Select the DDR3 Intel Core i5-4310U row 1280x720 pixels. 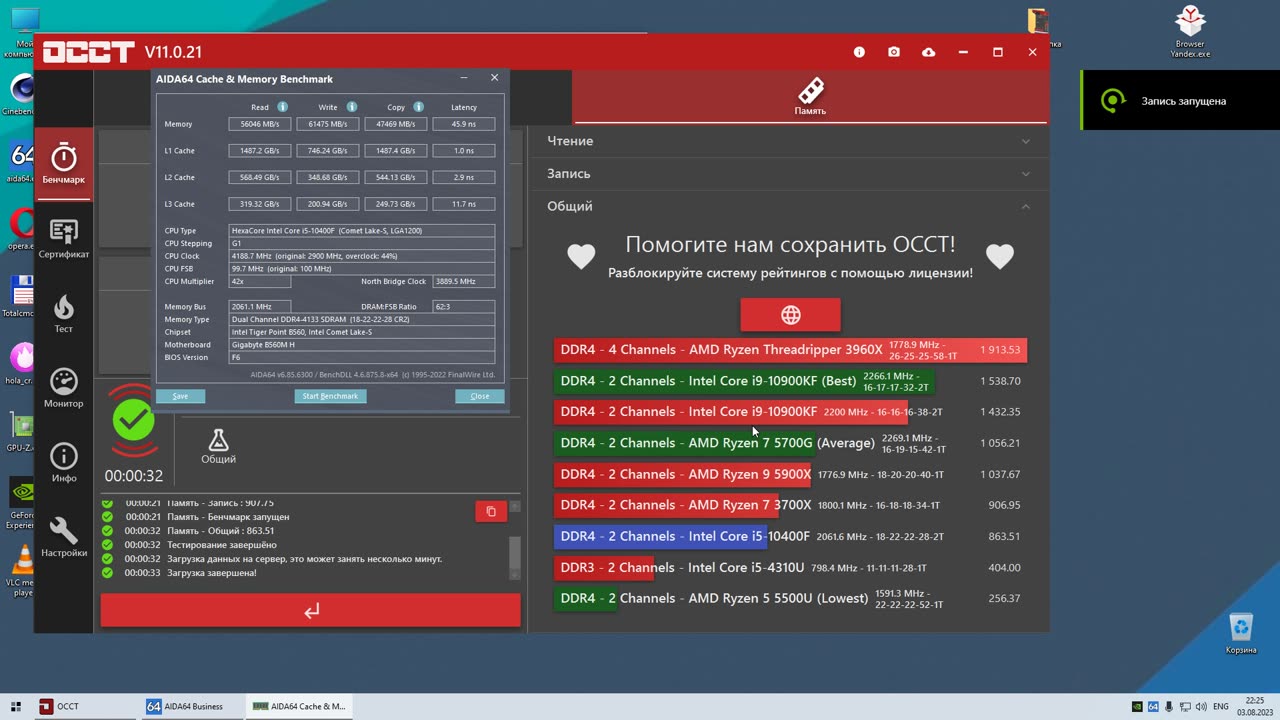(790, 567)
